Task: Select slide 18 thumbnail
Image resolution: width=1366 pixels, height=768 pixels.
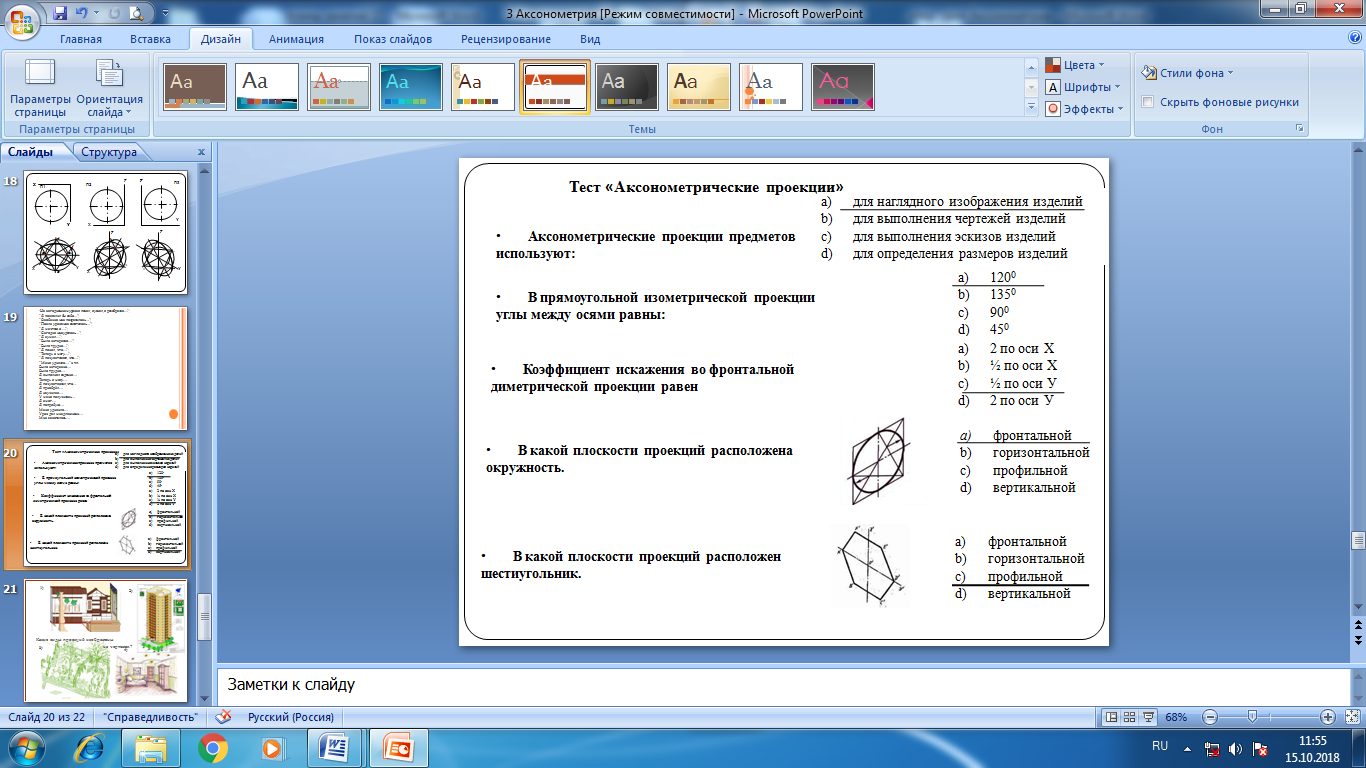Action: pos(106,232)
